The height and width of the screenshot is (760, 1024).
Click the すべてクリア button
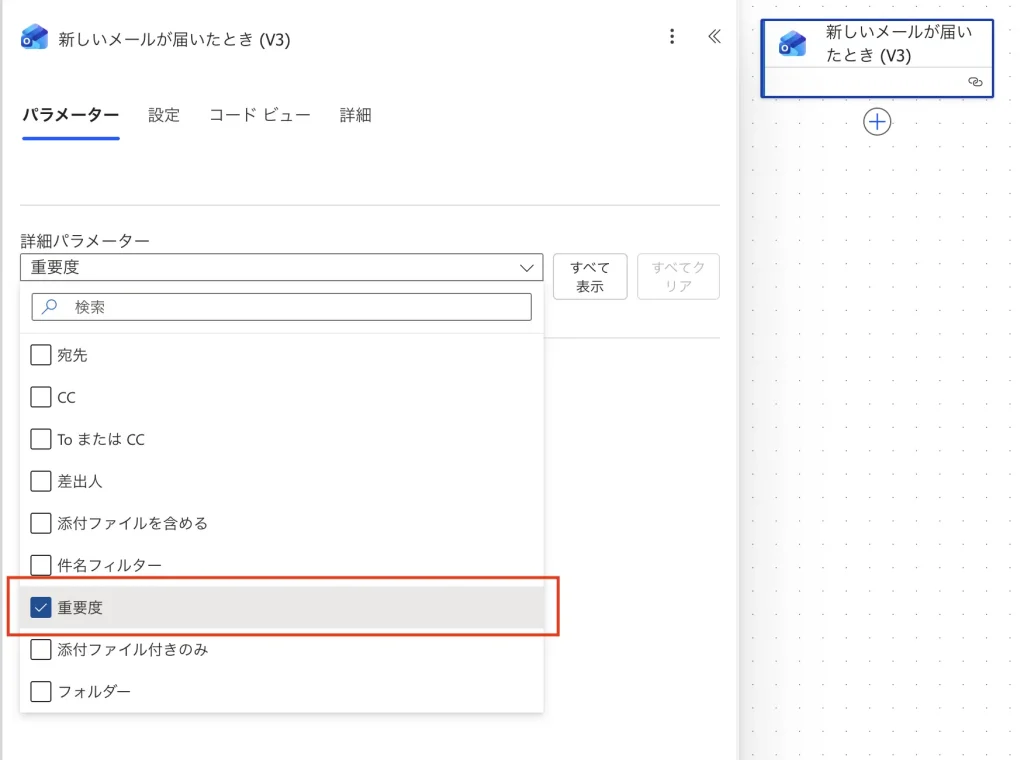[x=678, y=277]
